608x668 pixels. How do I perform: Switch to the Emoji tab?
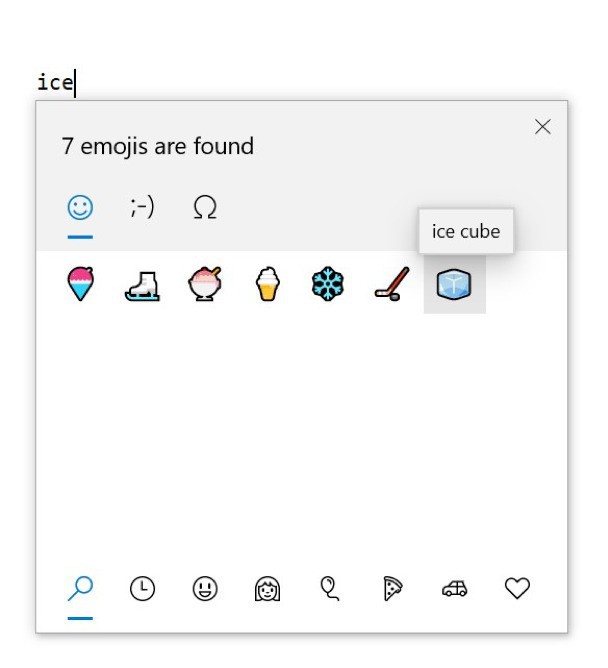click(80, 208)
